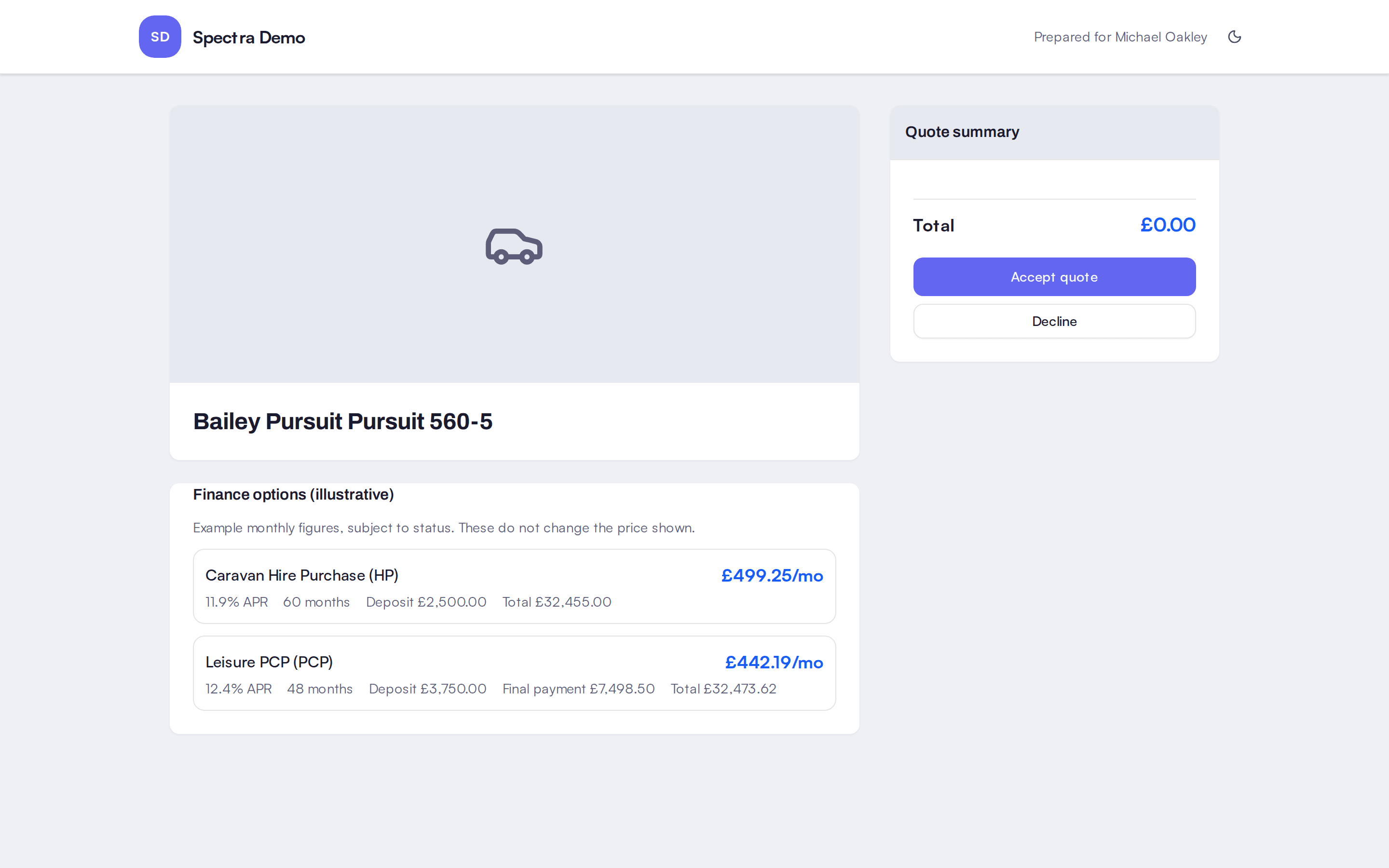This screenshot has height=868, width=1389.
Task: Click Prepared for Michael Oakley text
Action: point(1120,37)
